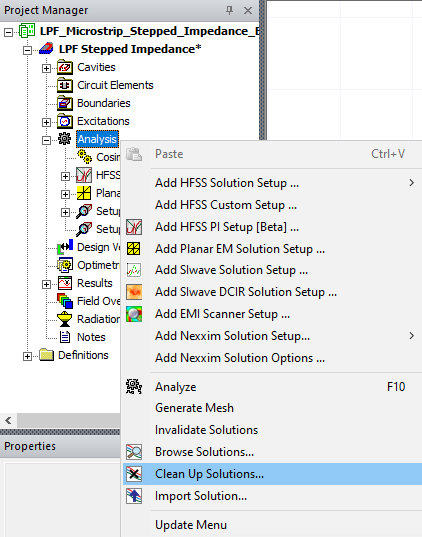Click the Design Verification icon
Image resolution: width=422 pixels, height=537 pixels.
(x=65, y=247)
